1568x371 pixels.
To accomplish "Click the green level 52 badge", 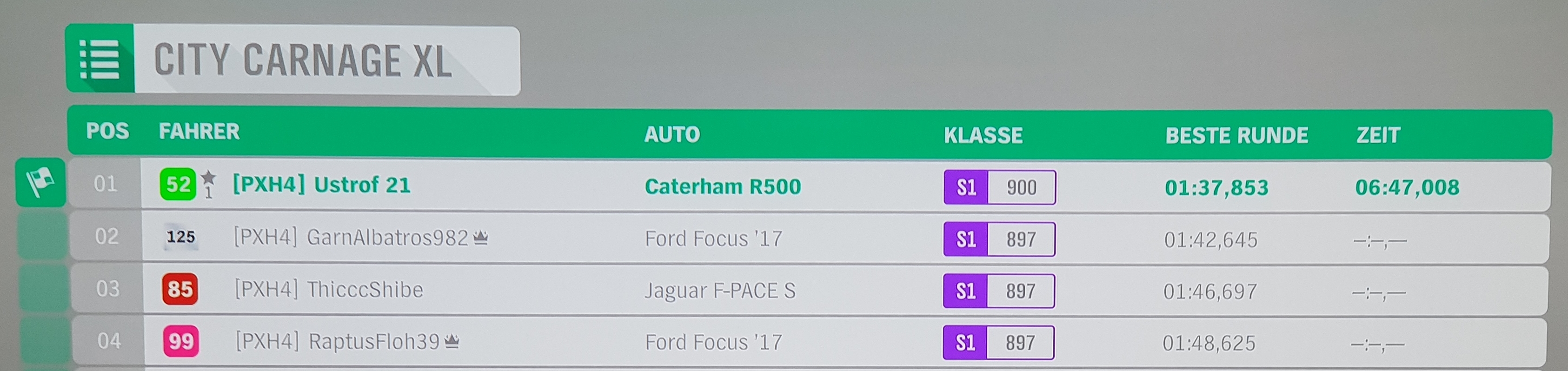I will [x=178, y=184].
